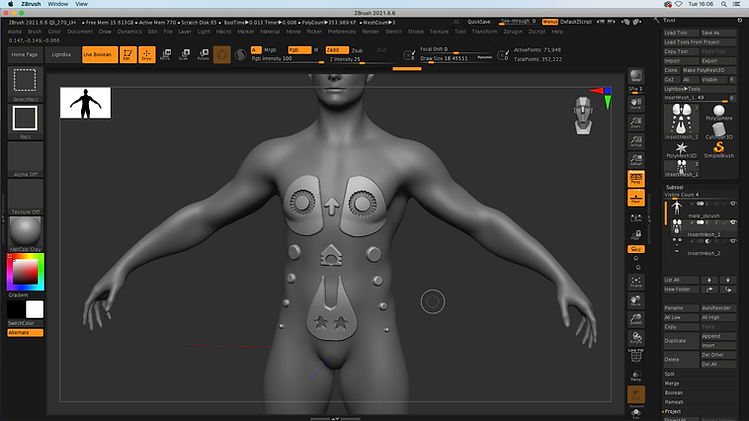Toggle the Zsub mode

coord(357,50)
